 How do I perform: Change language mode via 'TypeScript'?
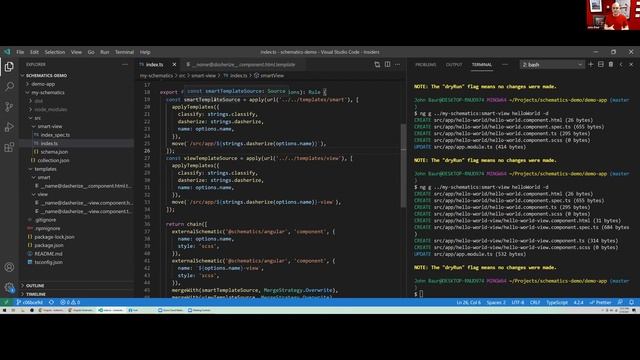[557, 302]
